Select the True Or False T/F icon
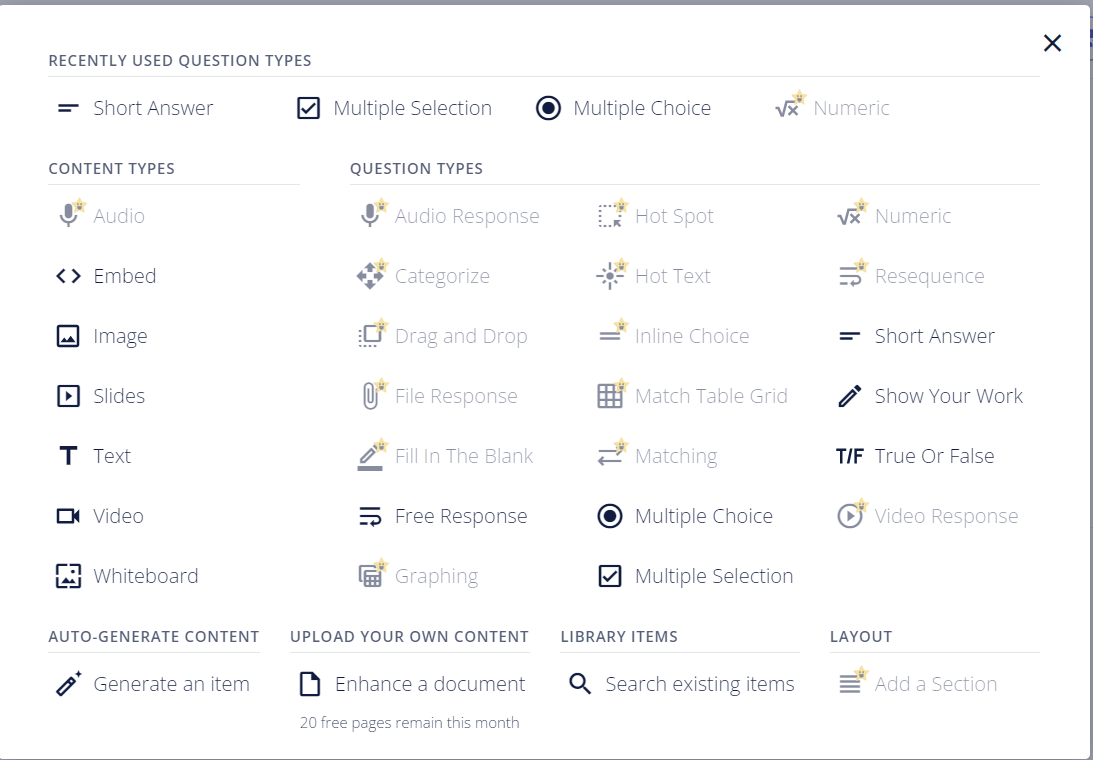The height and width of the screenshot is (760, 1093). 849,456
